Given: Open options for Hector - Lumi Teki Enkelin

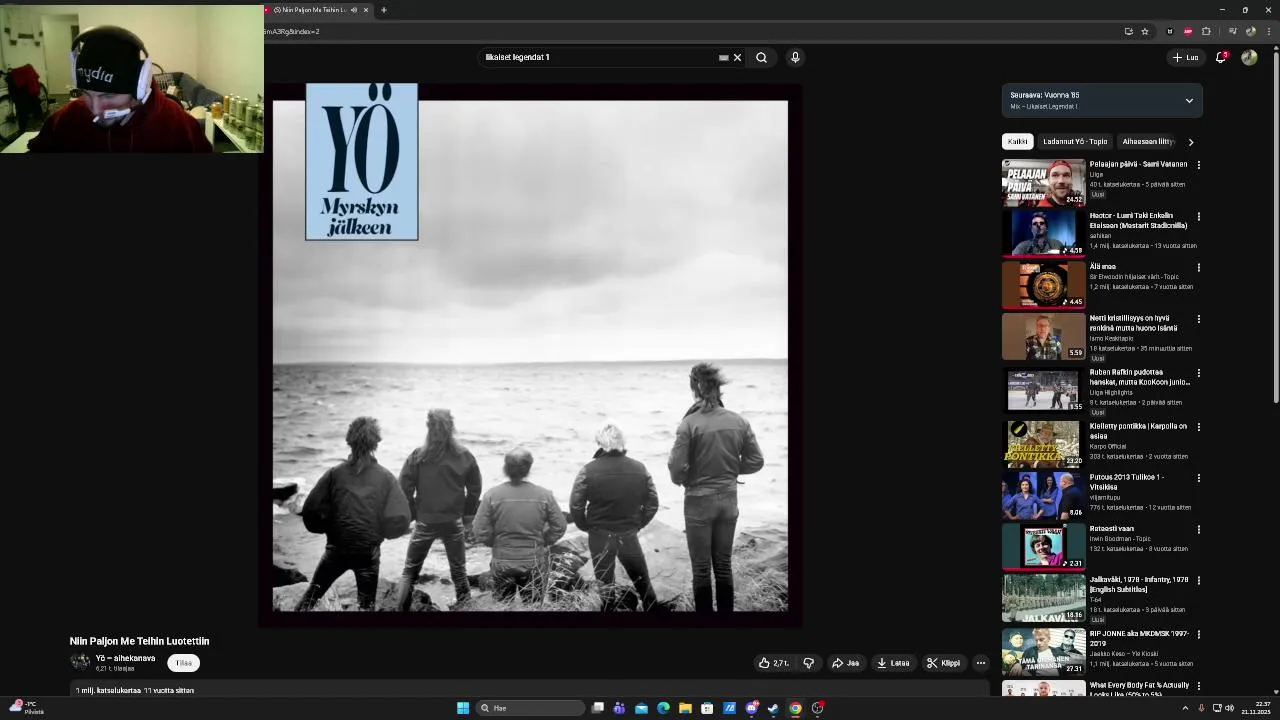Looking at the screenshot, I should [x=1199, y=216].
